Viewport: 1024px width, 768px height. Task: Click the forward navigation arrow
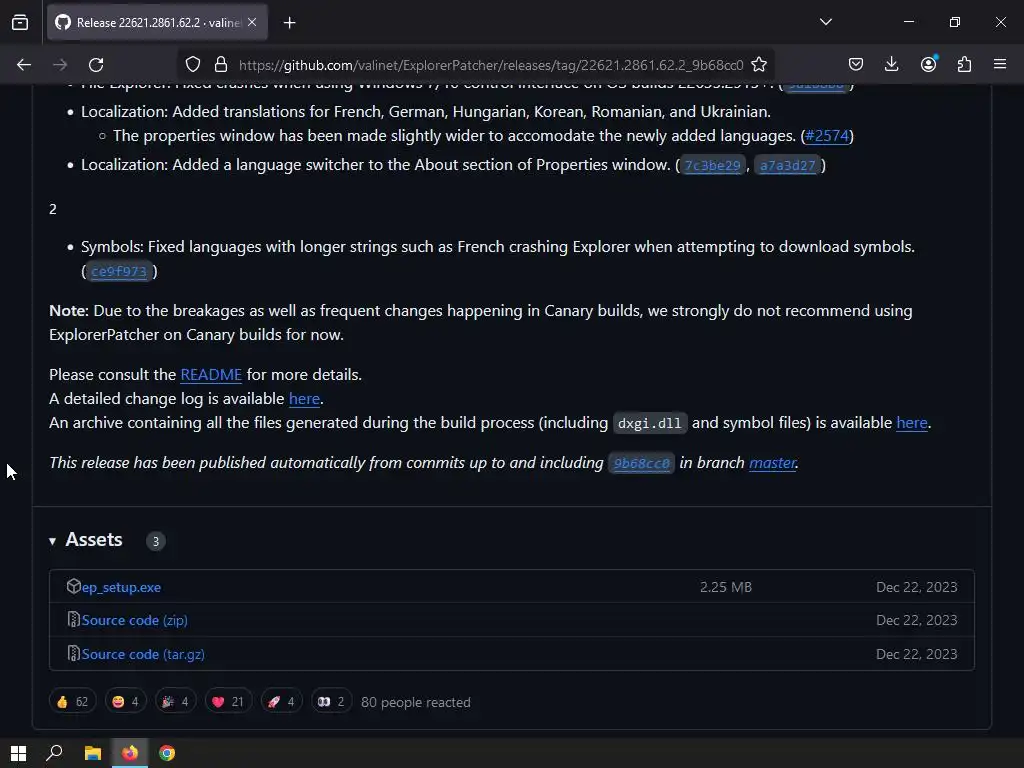click(x=60, y=65)
